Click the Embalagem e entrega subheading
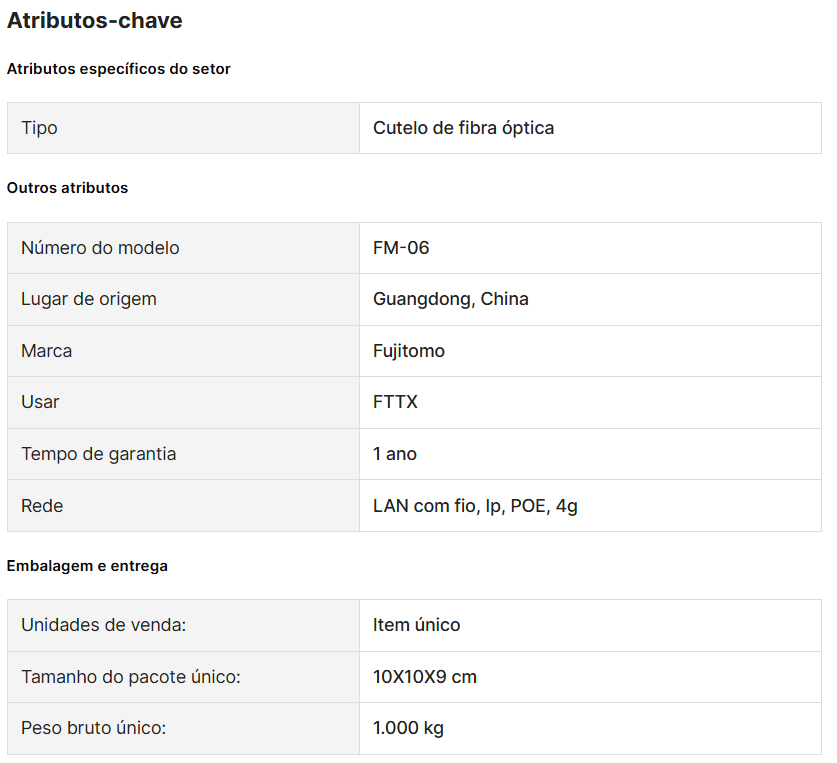The image size is (837, 763). (87, 566)
